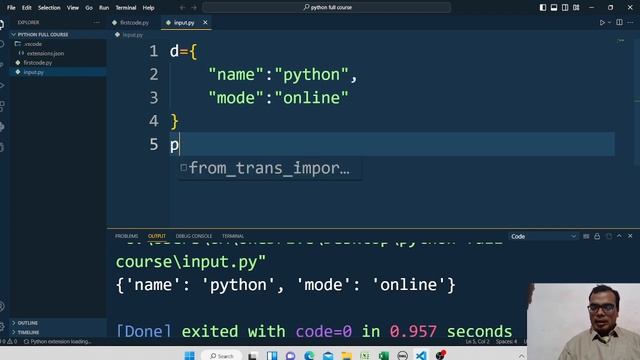Select input.py in the explorer tree

(x=58, y=72)
